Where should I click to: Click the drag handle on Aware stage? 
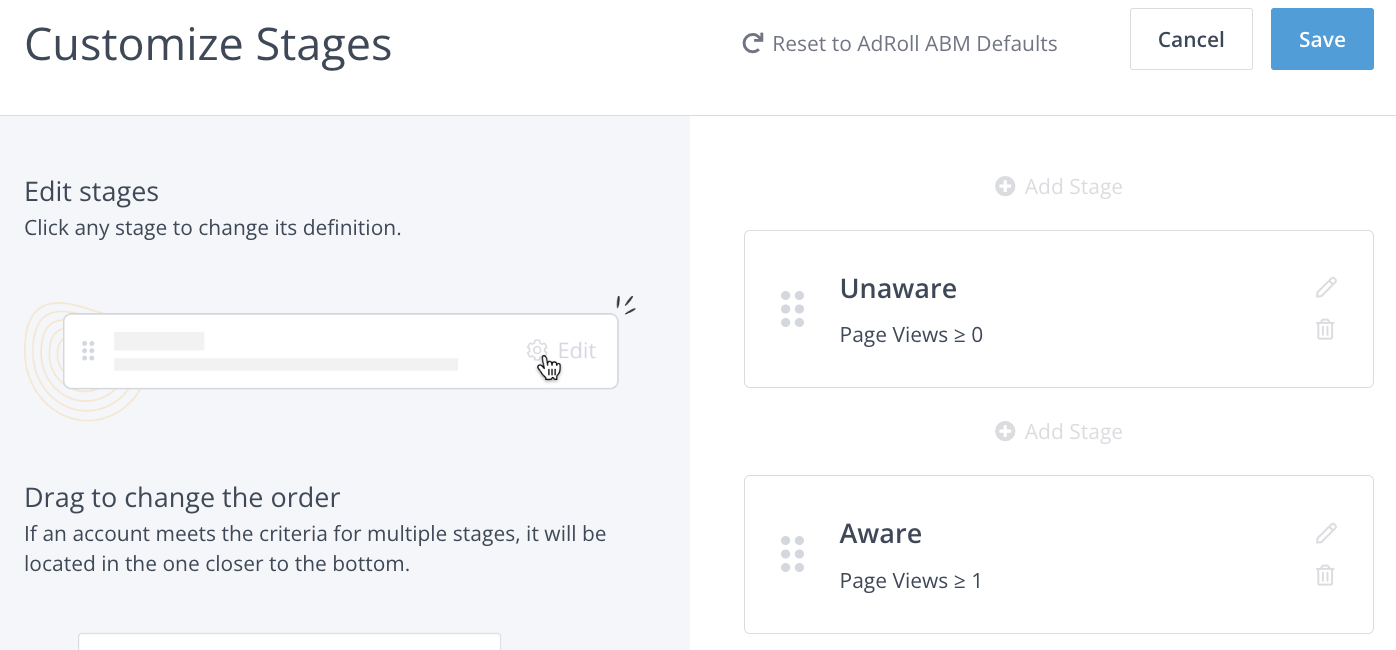point(792,554)
